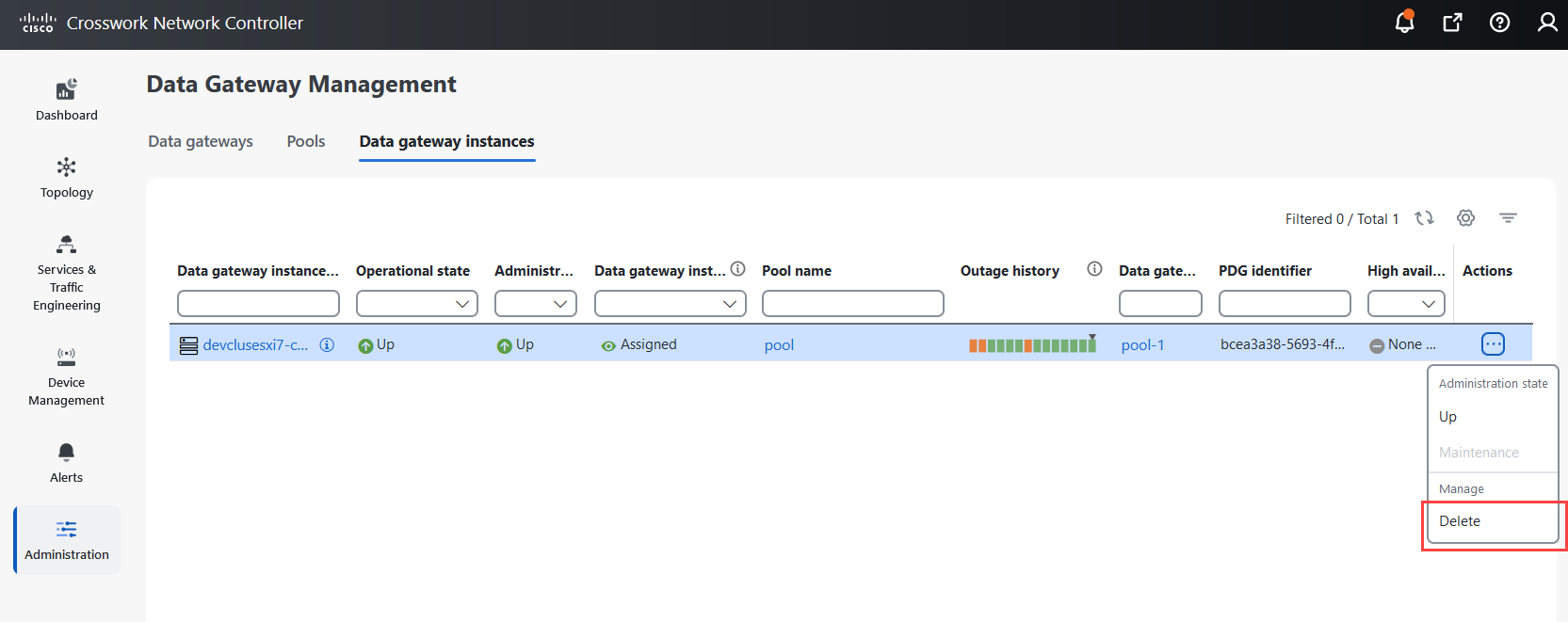Click the Pool name column header

797,271
